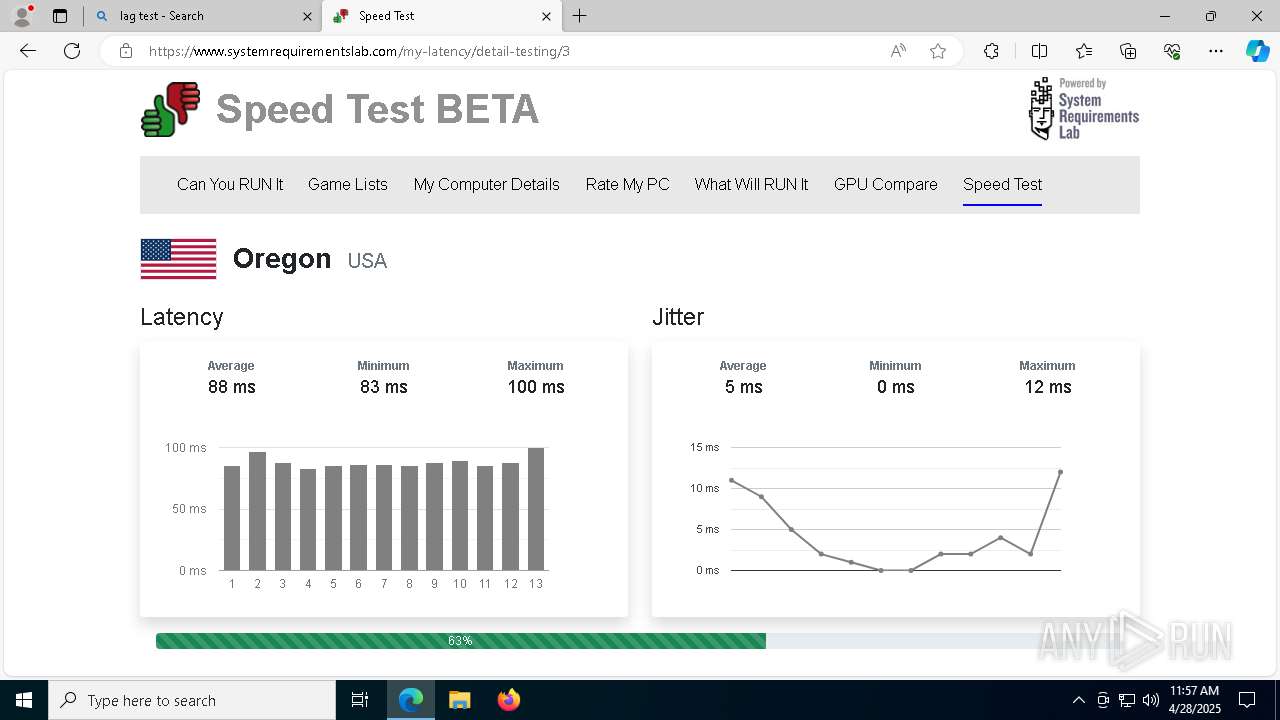Click the green 63% progress bar
The width and height of the screenshot is (1280, 720).
tap(460, 641)
